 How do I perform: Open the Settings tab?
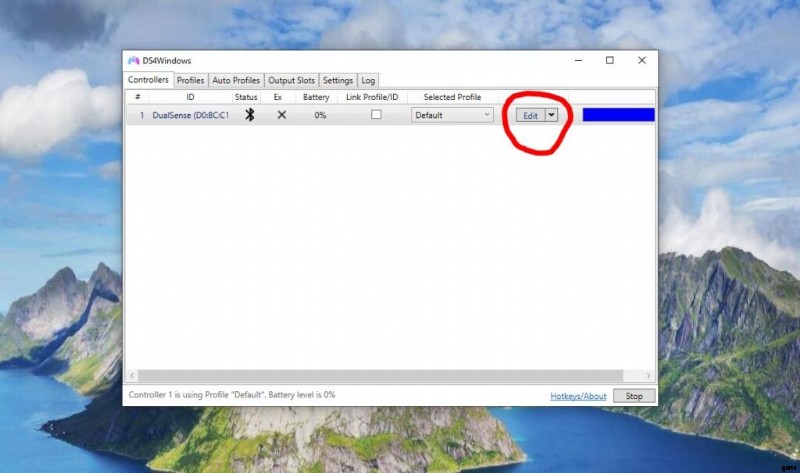(338, 80)
